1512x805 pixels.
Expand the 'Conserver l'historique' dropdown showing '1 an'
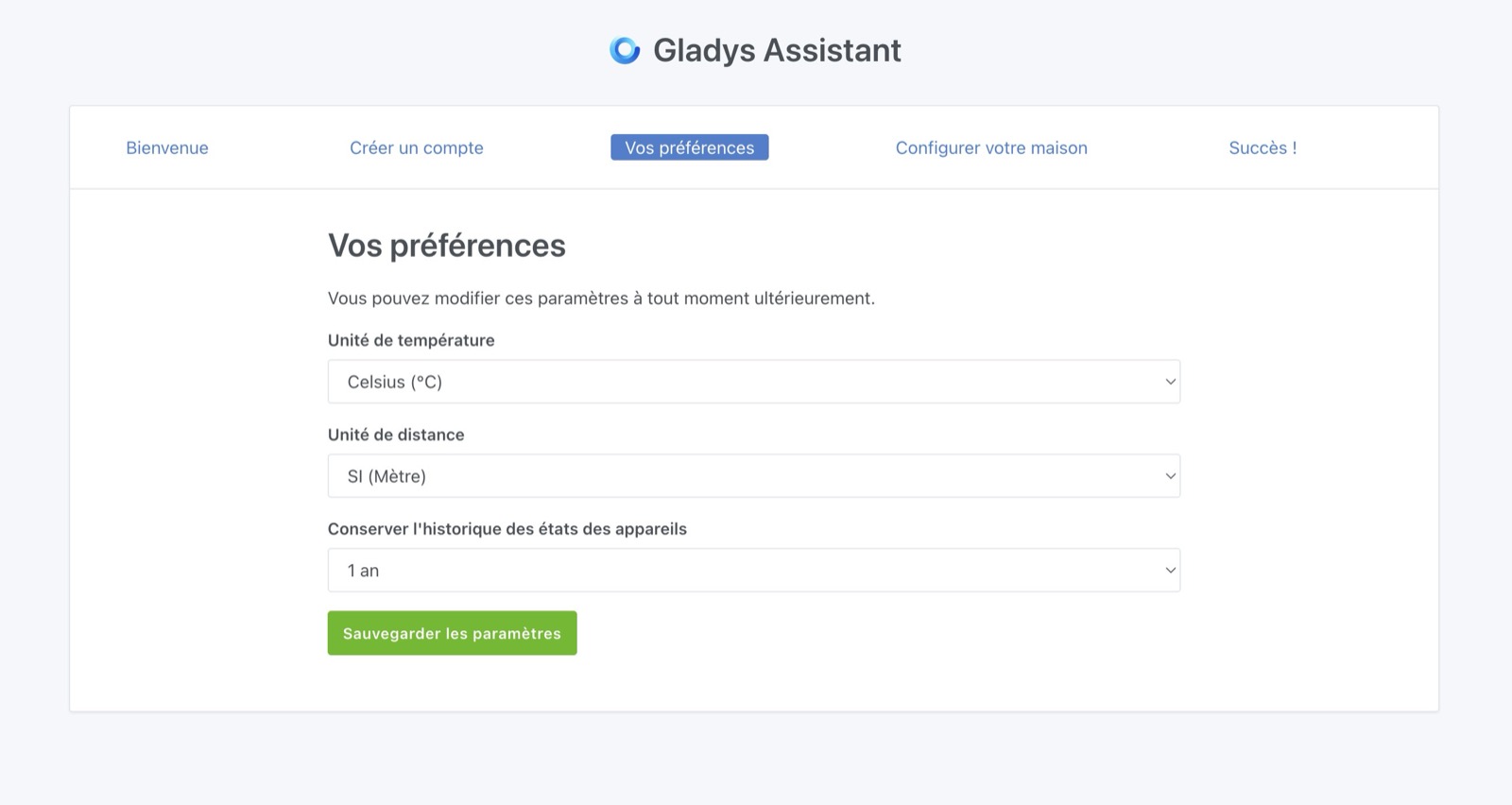(754, 570)
